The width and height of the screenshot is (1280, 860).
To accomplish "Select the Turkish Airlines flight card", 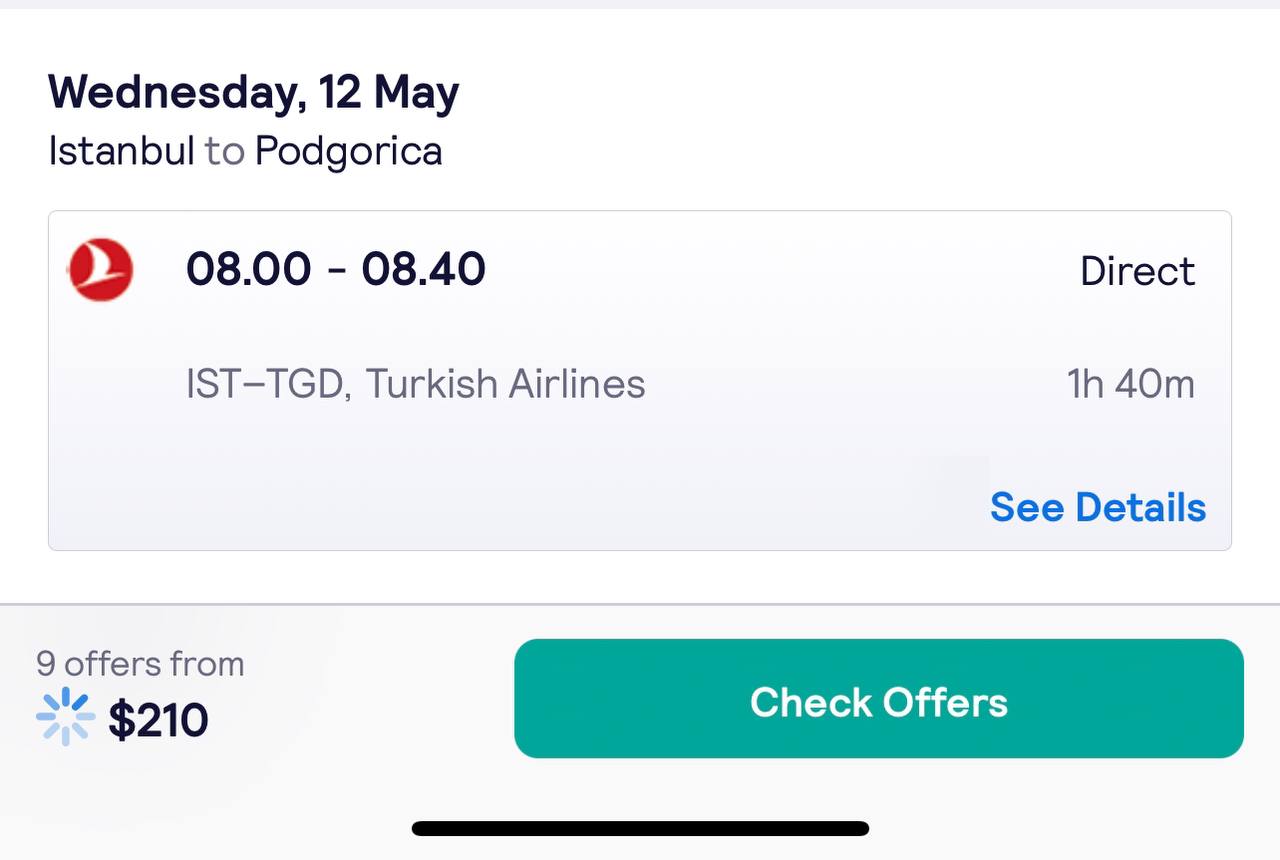I will tap(640, 380).
